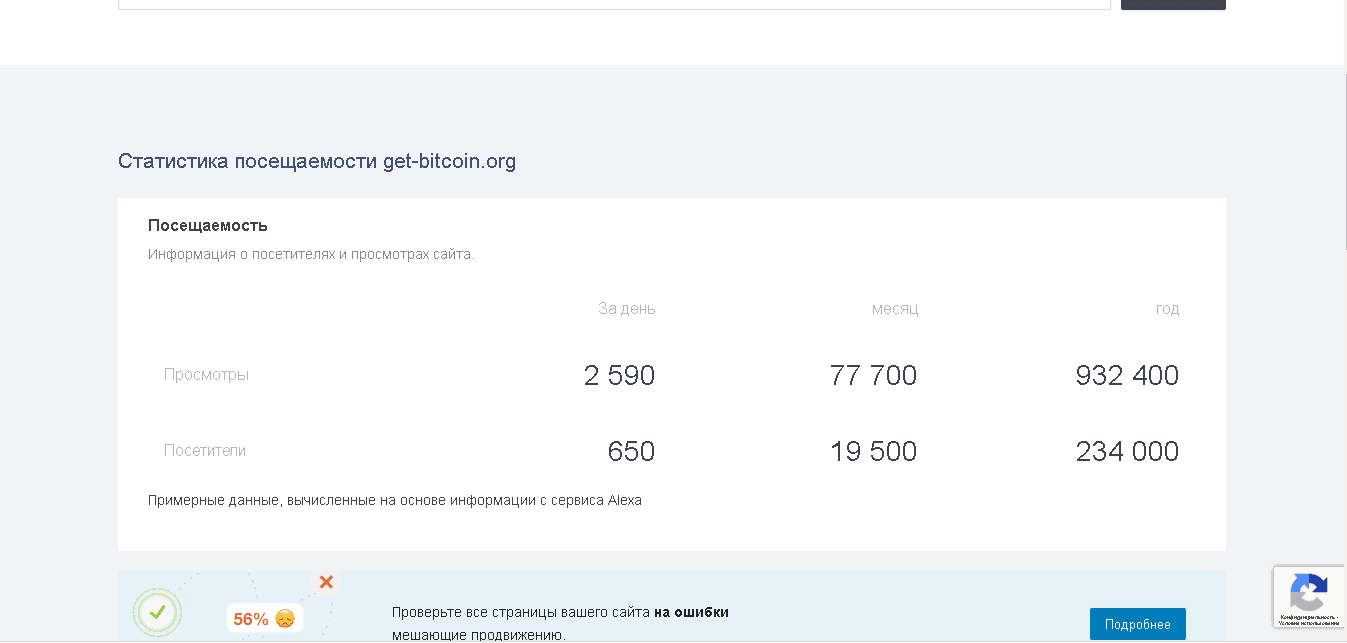Open the Условия использования terms link
Screen dimensions: 1347x643
[x=1308, y=623]
